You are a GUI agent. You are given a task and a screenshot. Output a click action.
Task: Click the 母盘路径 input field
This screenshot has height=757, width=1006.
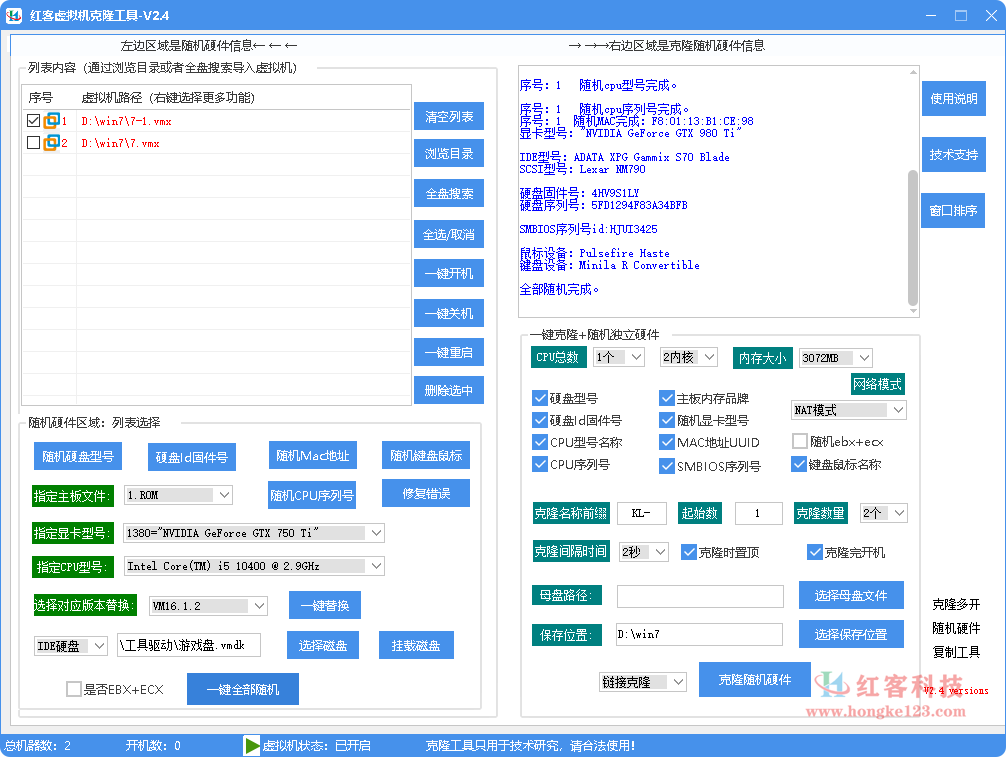pos(700,596)
